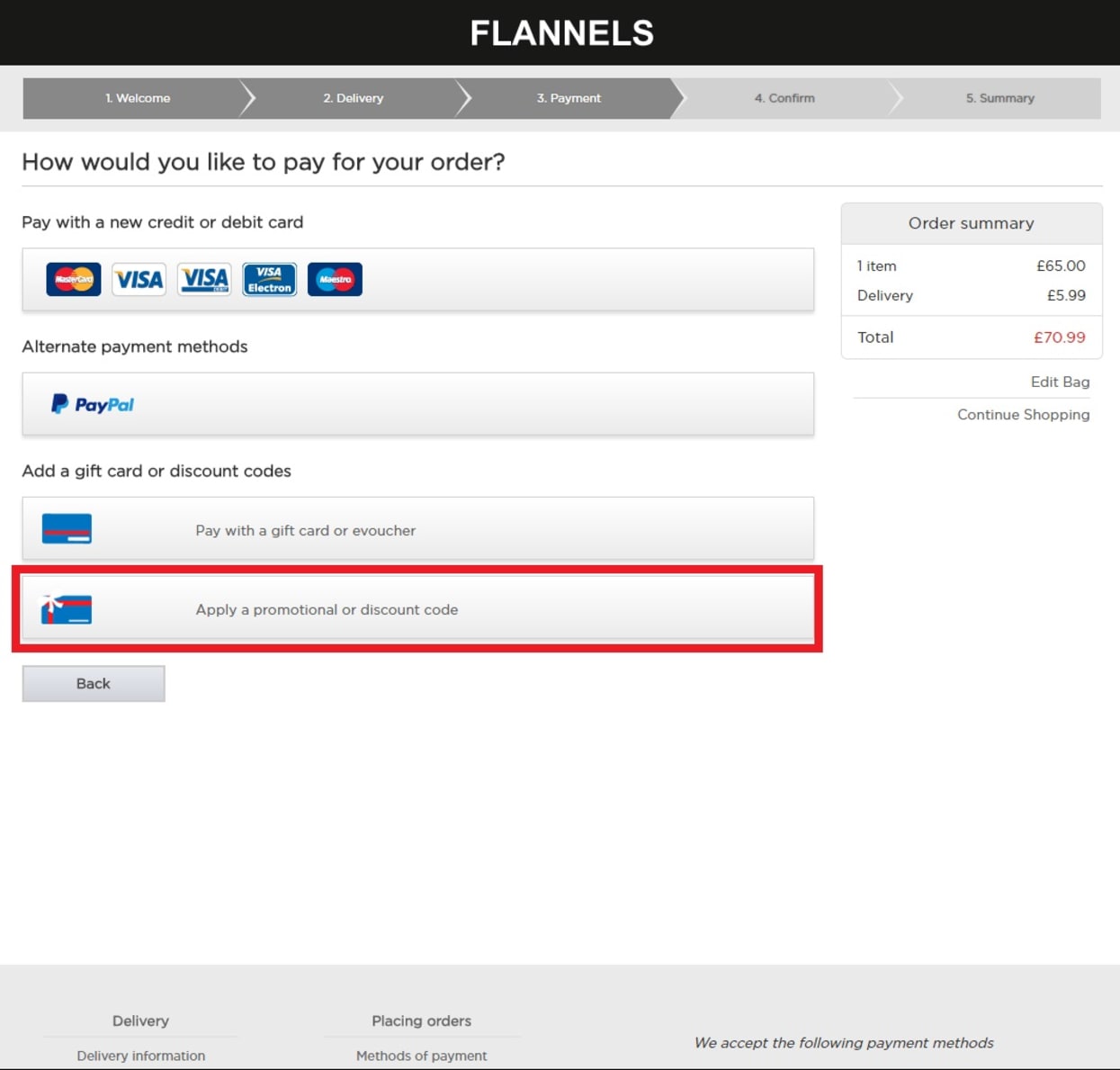
Task: Click the 'Delivery' footer heading
Action: (140, 1021)
